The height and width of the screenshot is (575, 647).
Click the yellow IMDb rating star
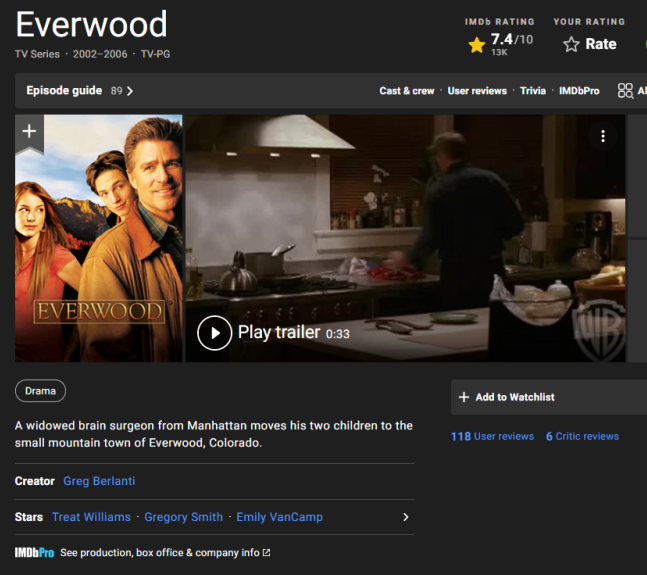pyautogui.click(x=477, y=45)
